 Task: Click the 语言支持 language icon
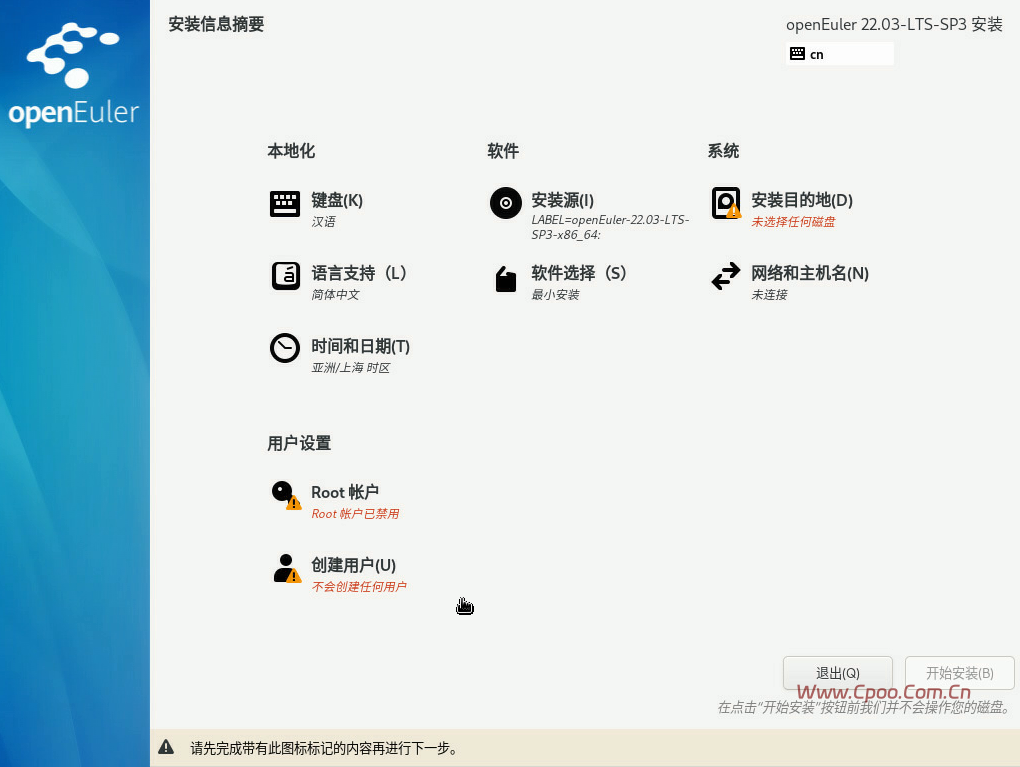[285, 276]
